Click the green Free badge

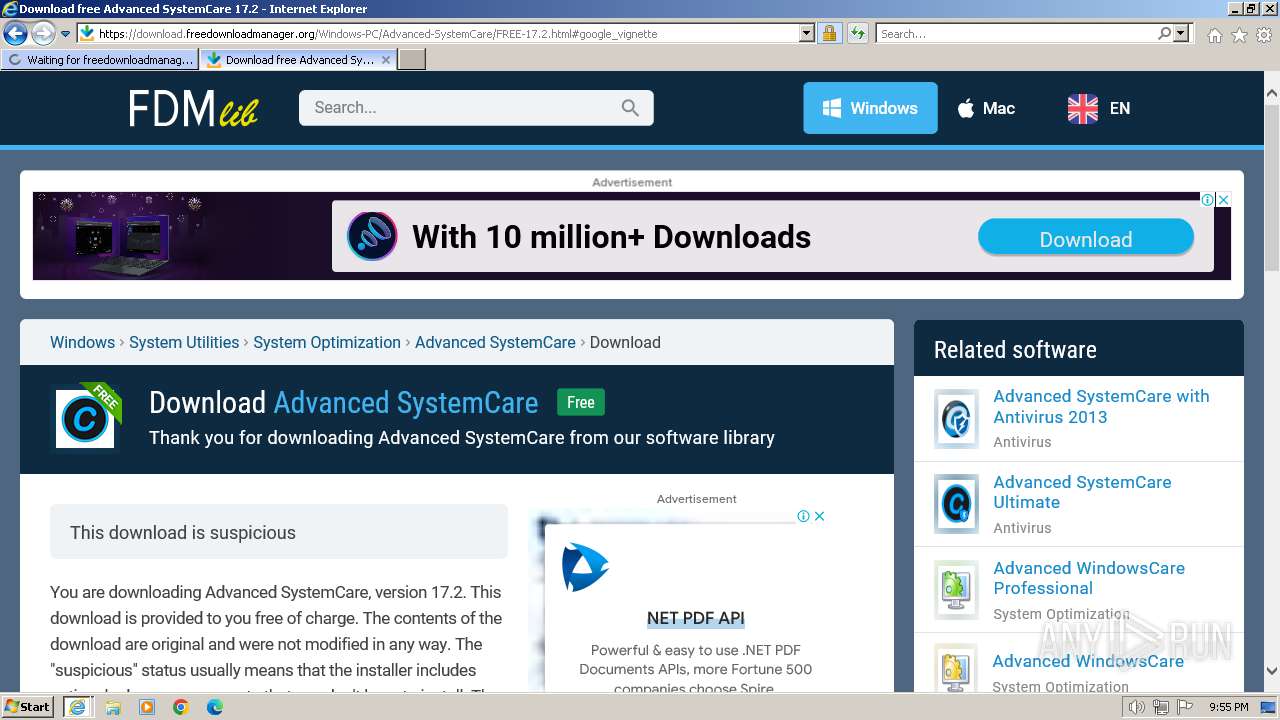[581, 403]
